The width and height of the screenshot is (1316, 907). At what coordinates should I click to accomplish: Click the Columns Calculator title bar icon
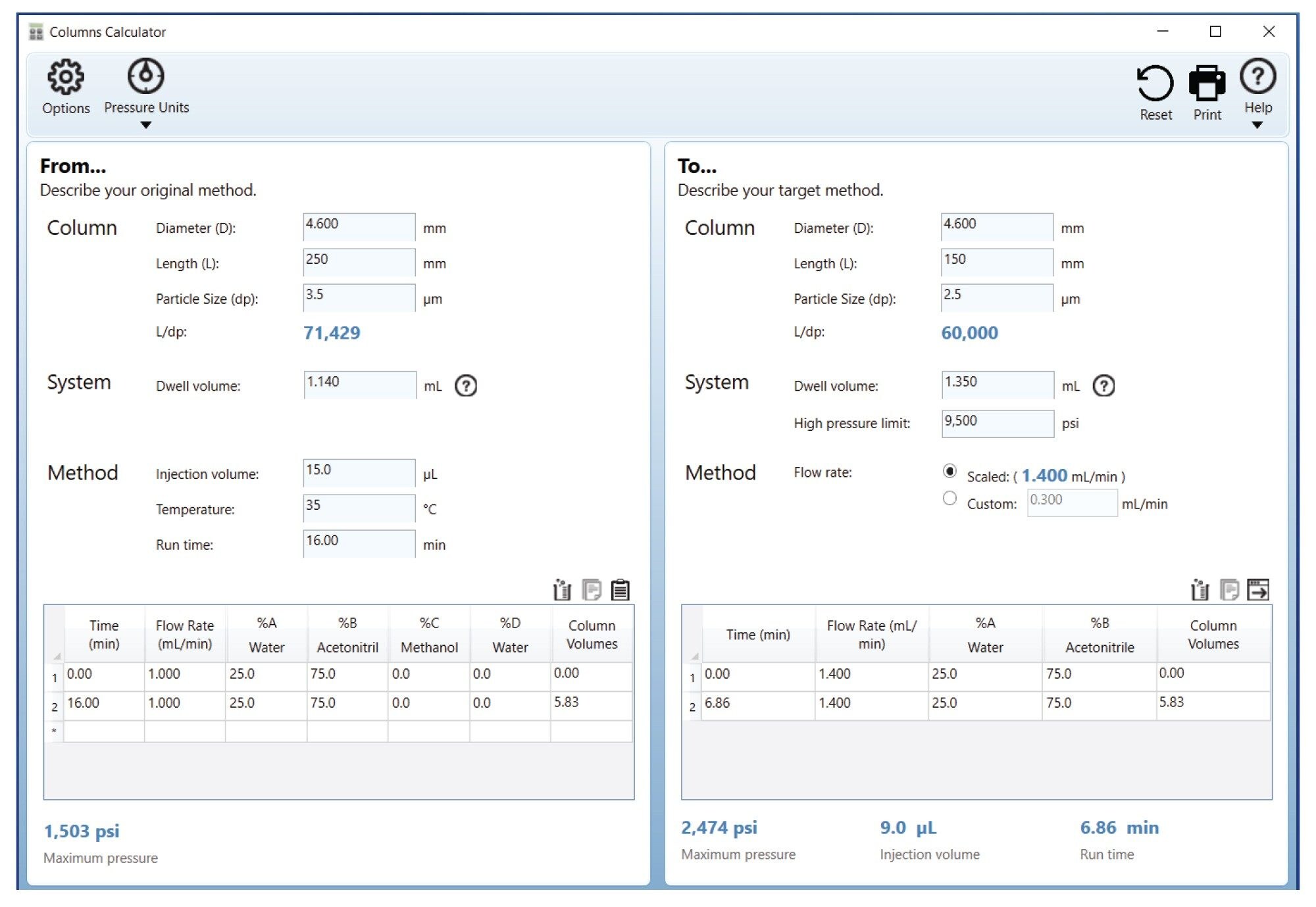pyautogui.click(x=36, y=32)
